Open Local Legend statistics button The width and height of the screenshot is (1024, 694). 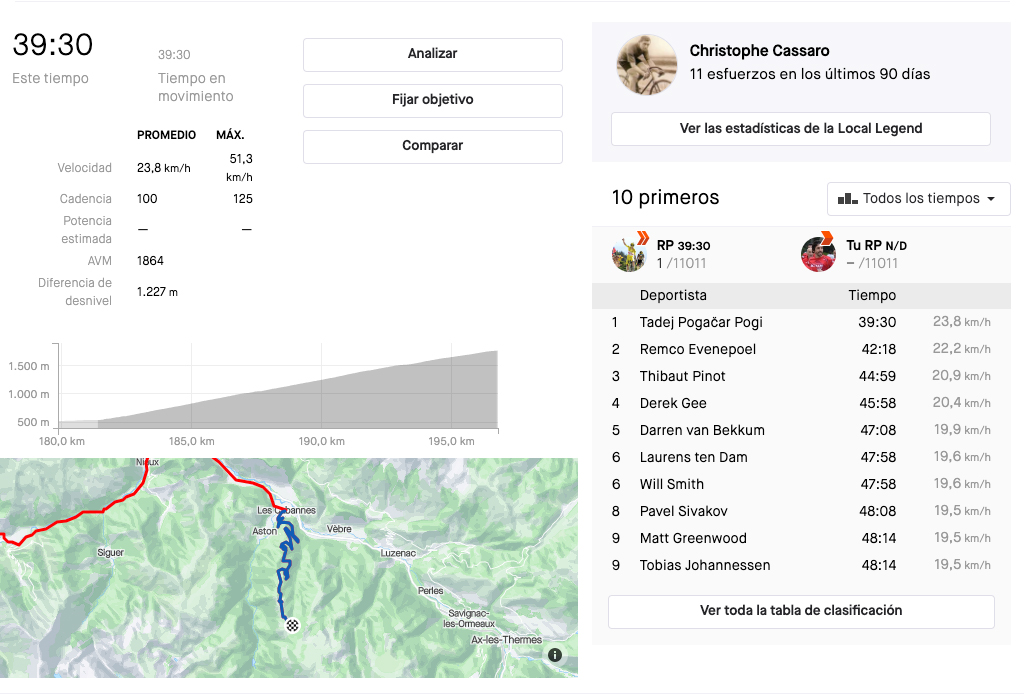(801, 129)
